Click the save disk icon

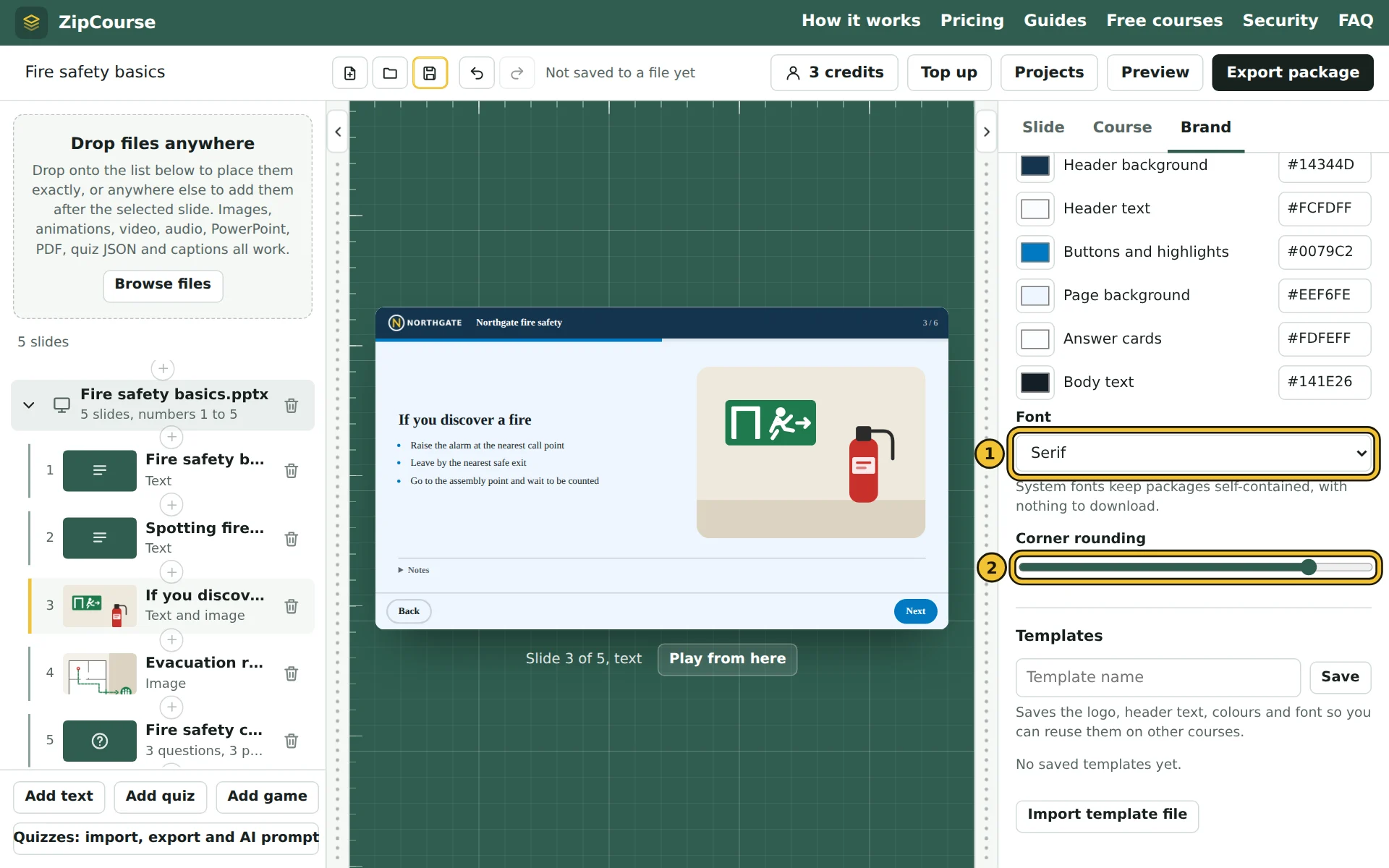(x=430, y=73)
